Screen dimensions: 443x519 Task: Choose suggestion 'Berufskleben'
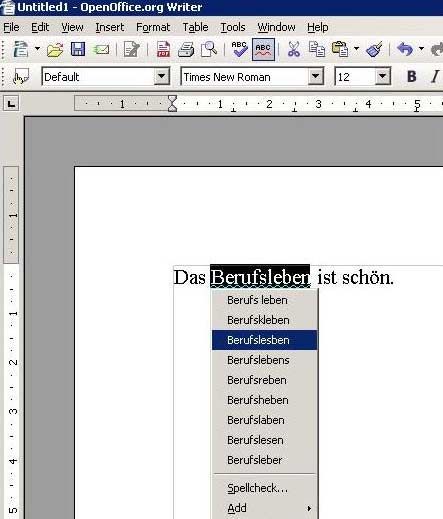click(x=265, y=320)
